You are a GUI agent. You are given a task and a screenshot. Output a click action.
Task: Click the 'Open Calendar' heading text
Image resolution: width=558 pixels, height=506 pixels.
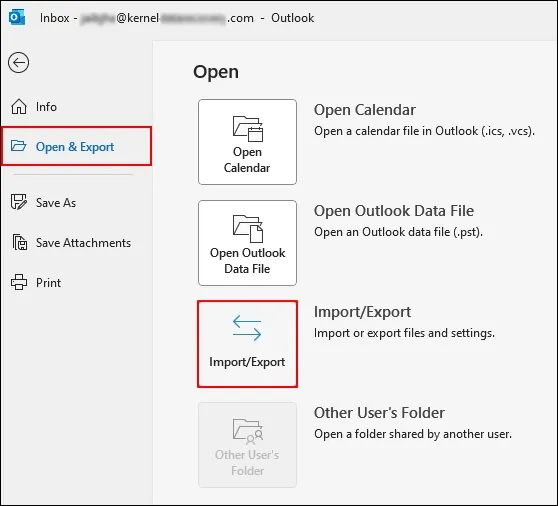[365, 110]
